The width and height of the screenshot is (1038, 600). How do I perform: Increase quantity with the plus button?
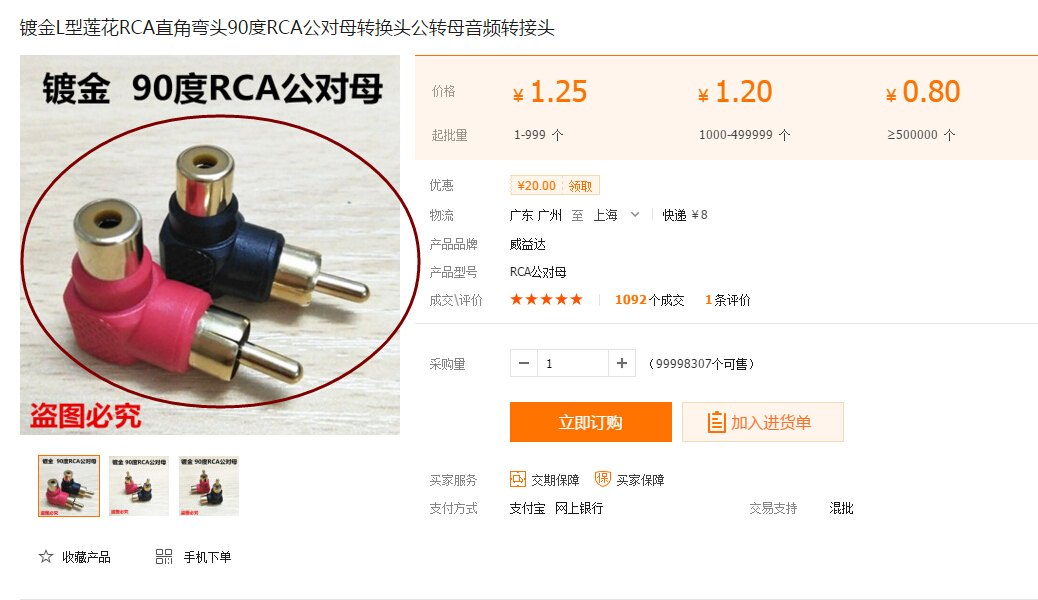(622, 363)
